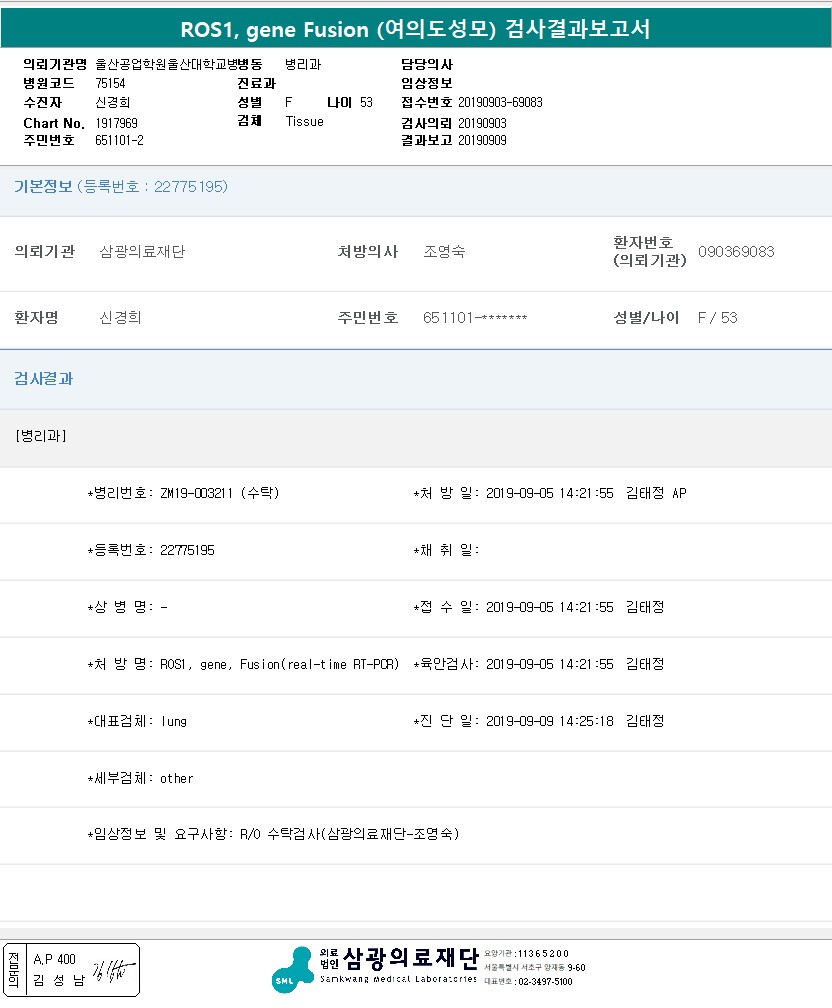Click the 환자번호 value 090369083

[736, 252]
